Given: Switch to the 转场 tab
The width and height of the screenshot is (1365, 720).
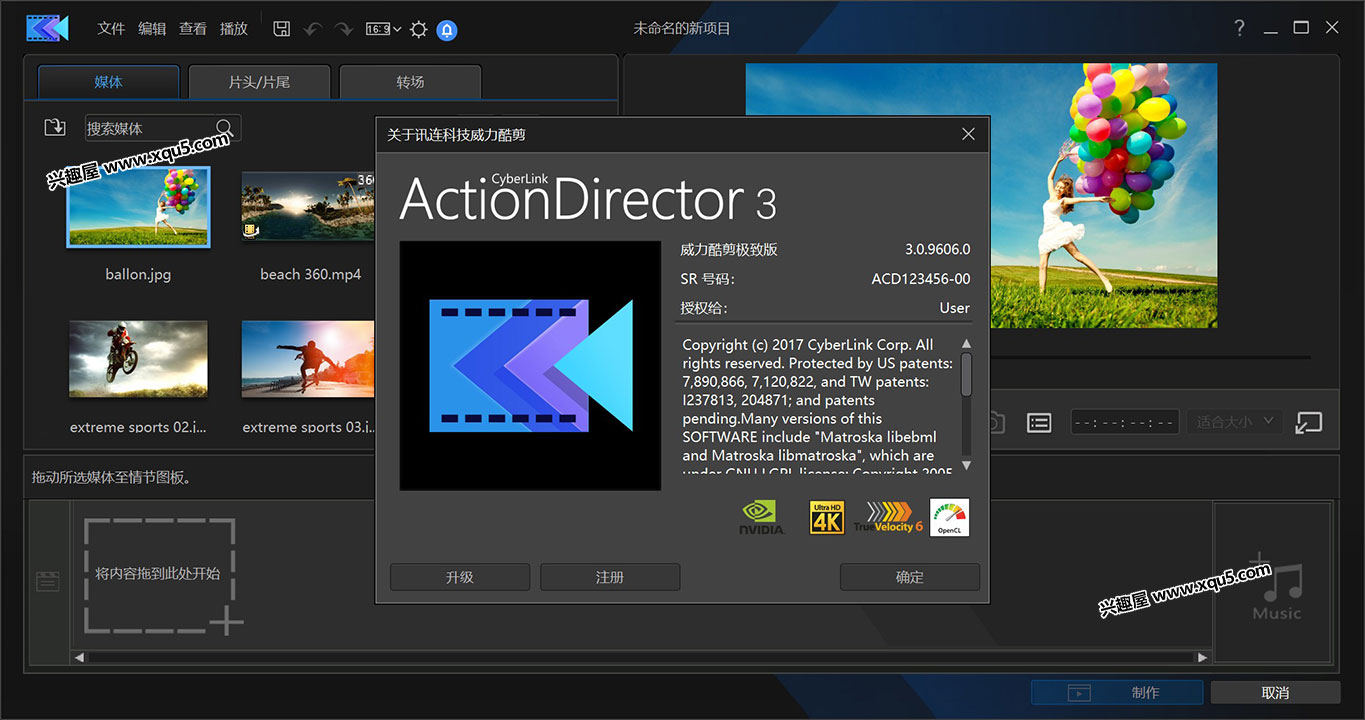Looking at the screenshot, I should (410, 82).
